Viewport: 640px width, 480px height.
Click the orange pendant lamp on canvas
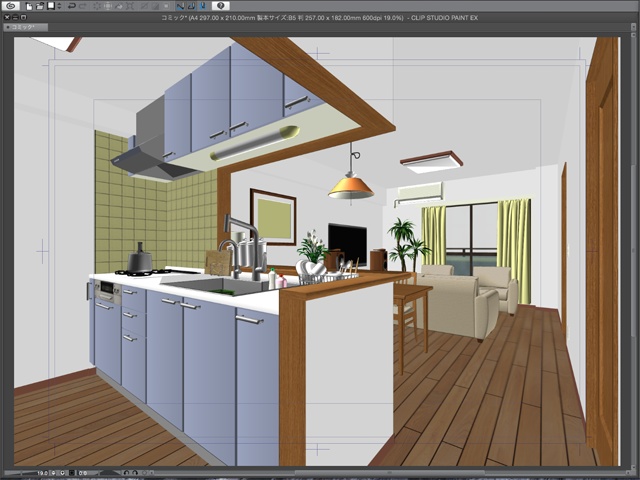tap(351, 189)
